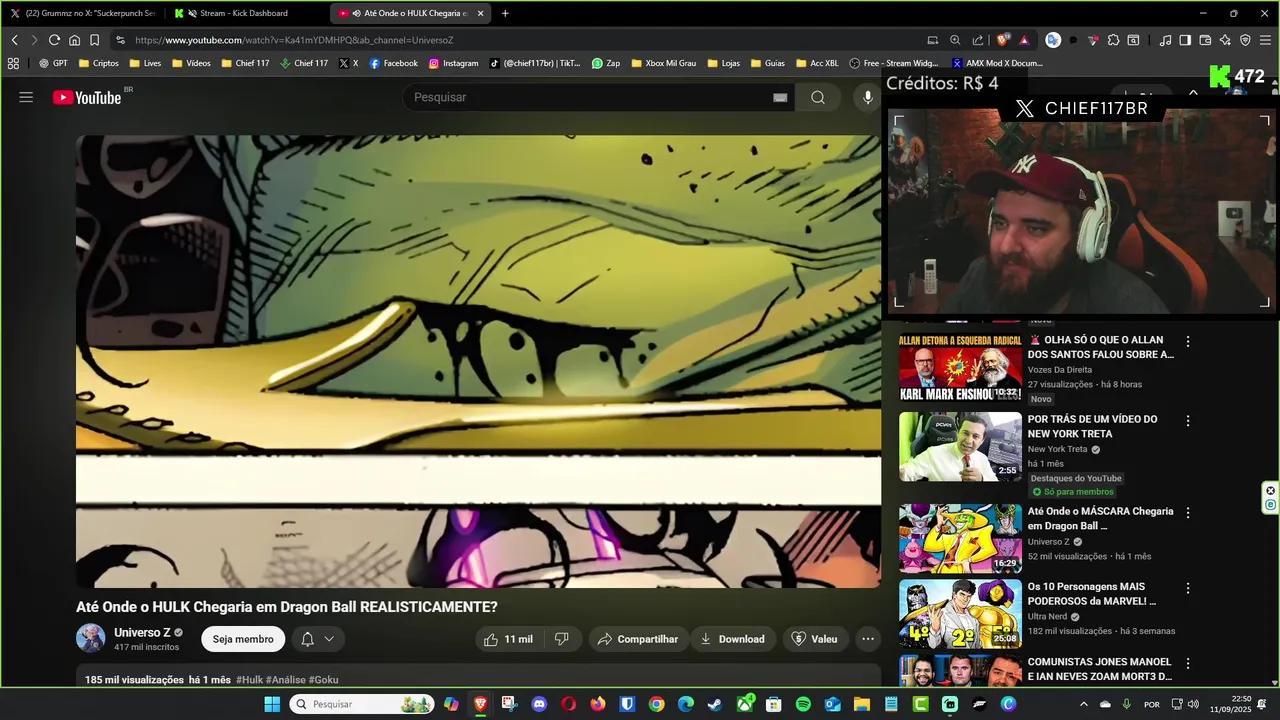The width and height of the screenshot is (1280, 720).
Task: Start voice search with the microphone icon
Action: [868, 97]
